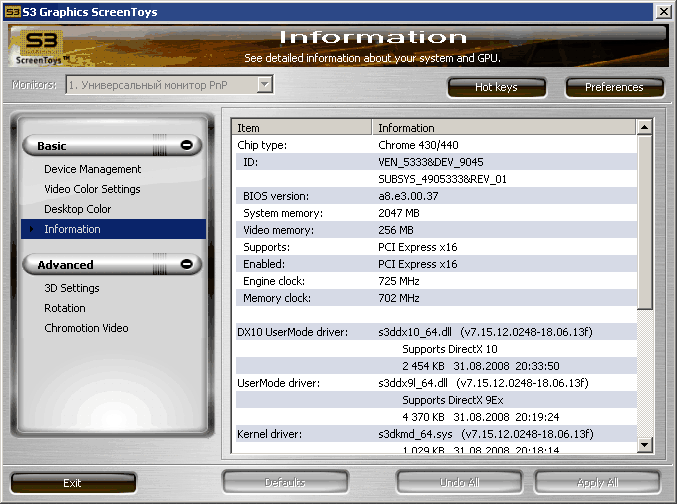Open Video Color Settings page
This screenshot has height=504, width=677.
pyautogui.click(x=92, y=189)
